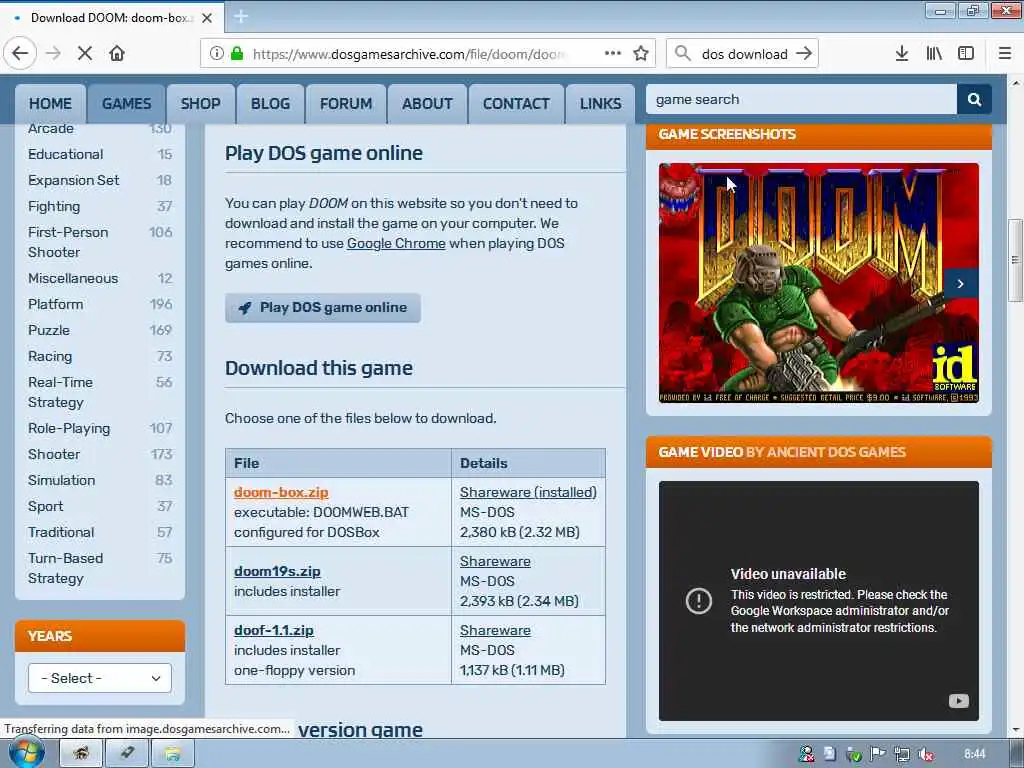
Task: Expand the Years Select dropdown
Action: tap(100, 678)
